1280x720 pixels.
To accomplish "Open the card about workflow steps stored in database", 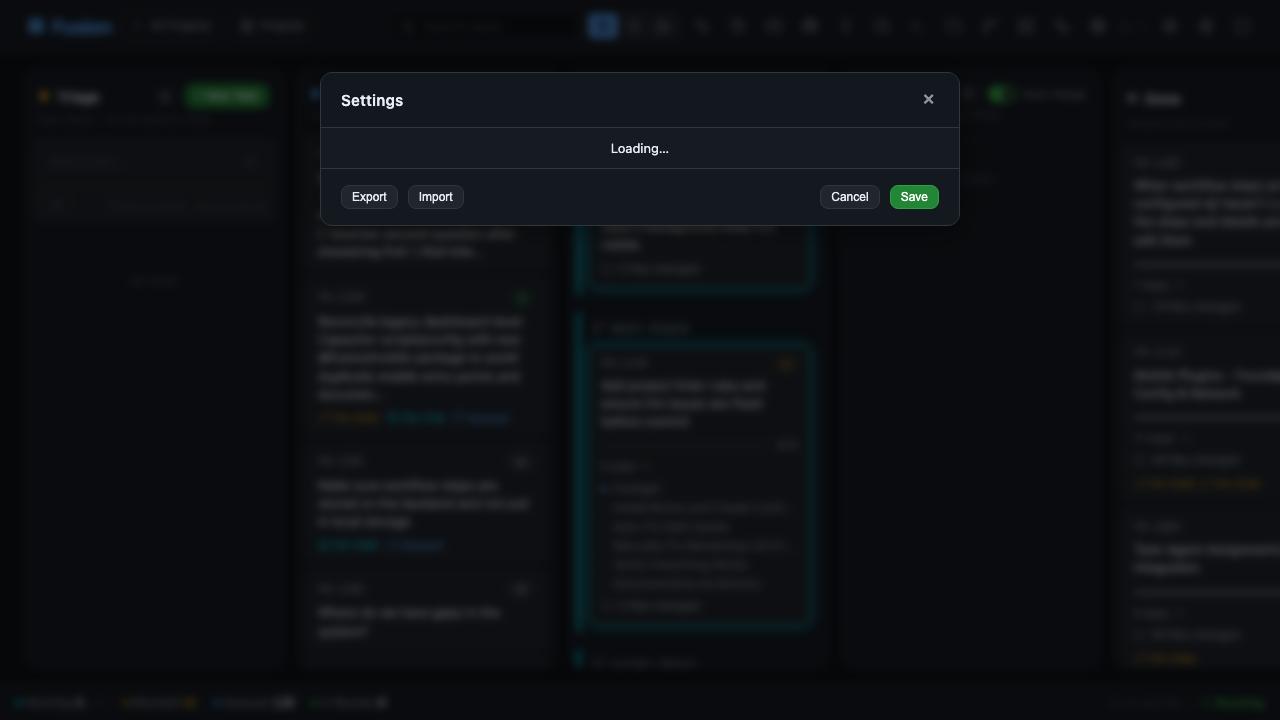I will tap(424, 503).
